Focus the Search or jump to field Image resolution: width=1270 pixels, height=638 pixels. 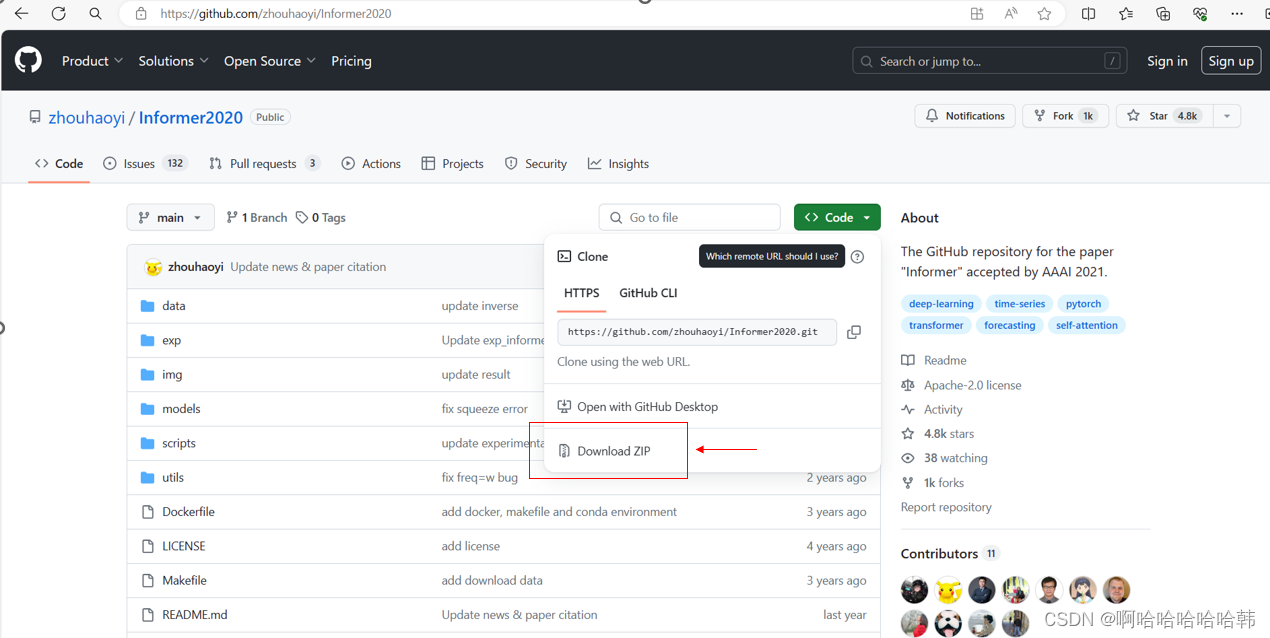(990, 61)
